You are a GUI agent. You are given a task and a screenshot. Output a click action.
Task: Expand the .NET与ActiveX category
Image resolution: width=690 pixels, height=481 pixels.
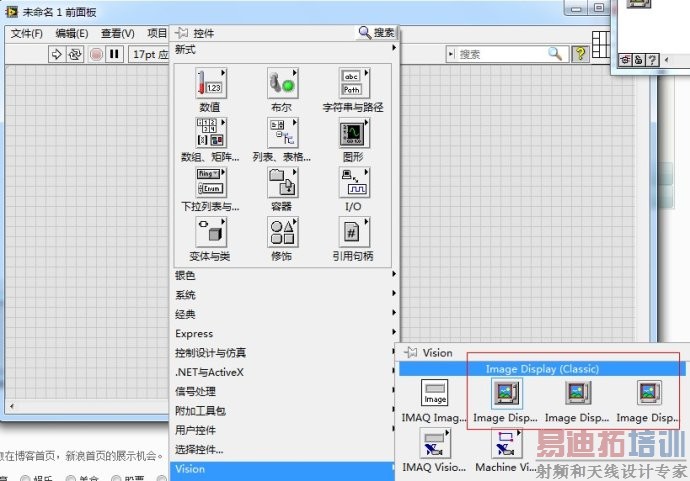pyautogui.click(x=283, y=372)
